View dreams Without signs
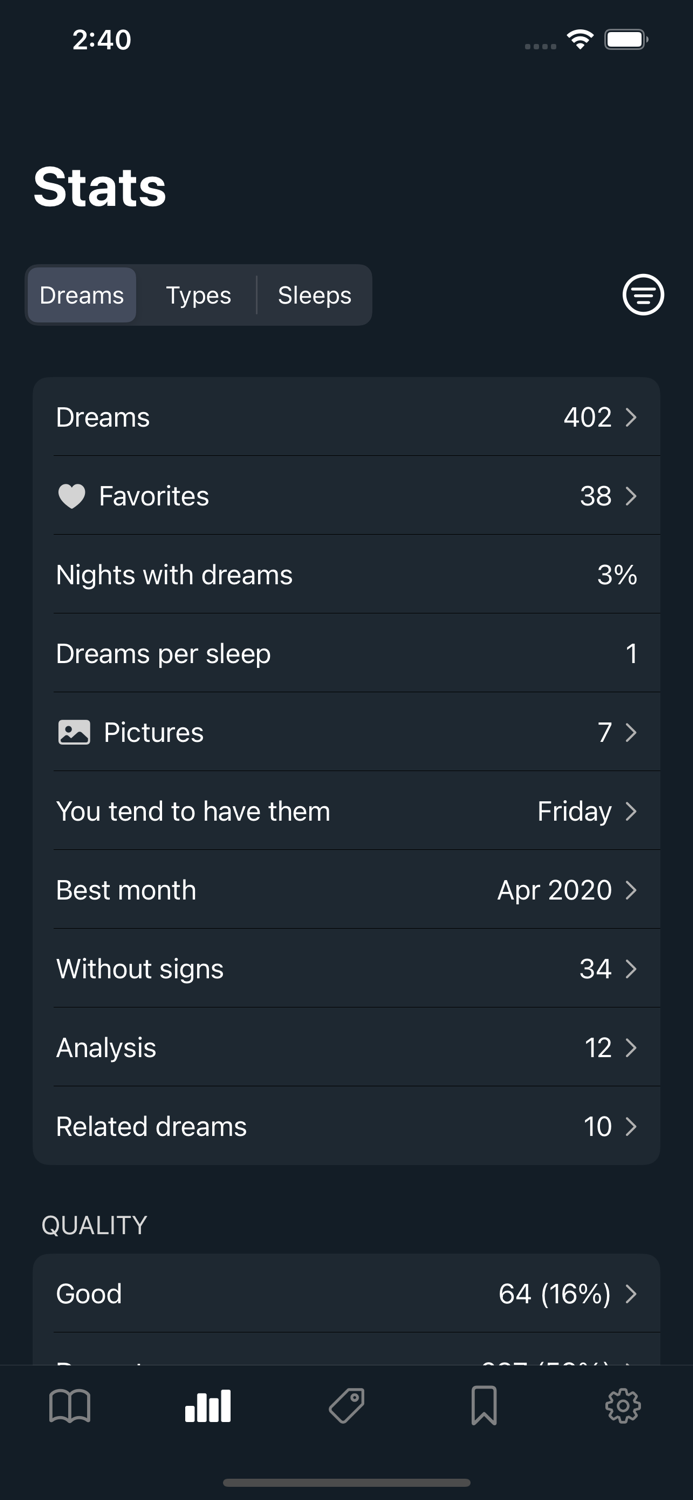The height and width of the screenshot is (1500, 693). tap(346, 968)
